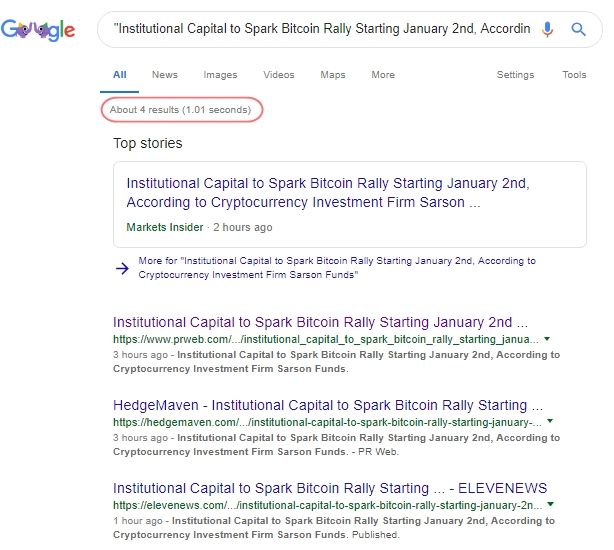Click inside the search query input field
This screenshot has height=550, width=614.
[x=320, y=30]
